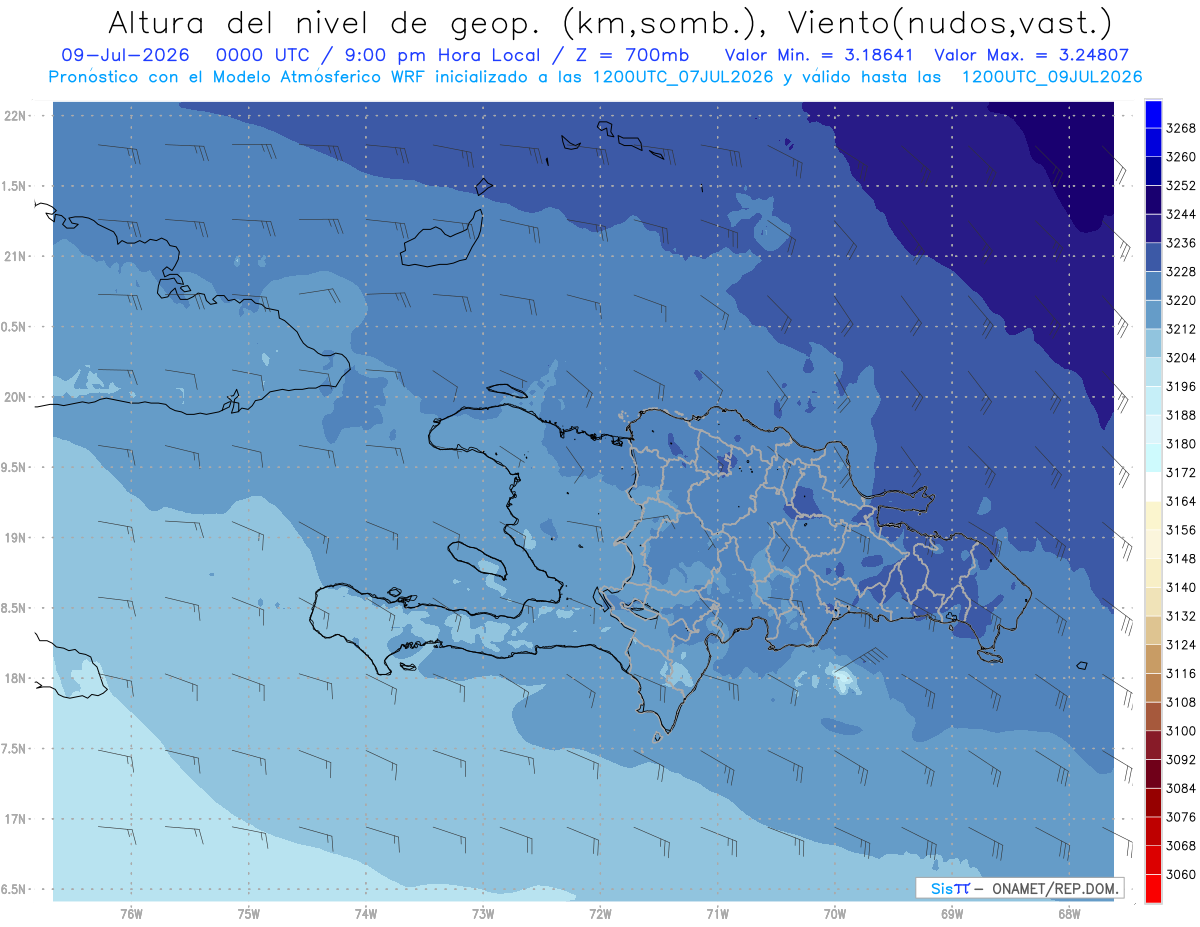Click the 'Valor Min. = 3.18641' text
Viewport: 1200px width, 927px height.
pyautogui.click(x=820, y=55)
